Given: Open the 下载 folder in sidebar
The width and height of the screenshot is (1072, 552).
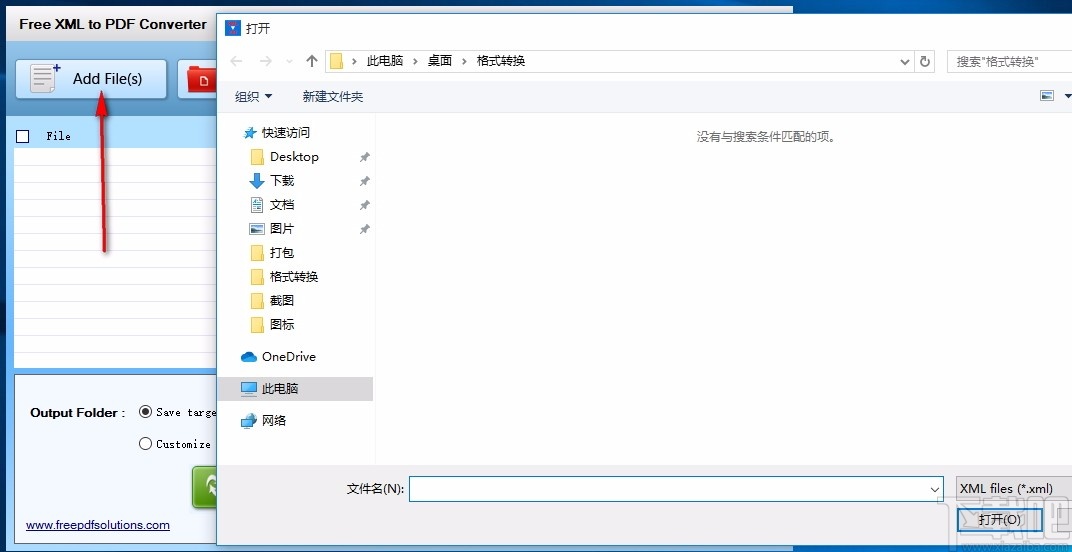Looking at the screenshot, I should [282, 181].
